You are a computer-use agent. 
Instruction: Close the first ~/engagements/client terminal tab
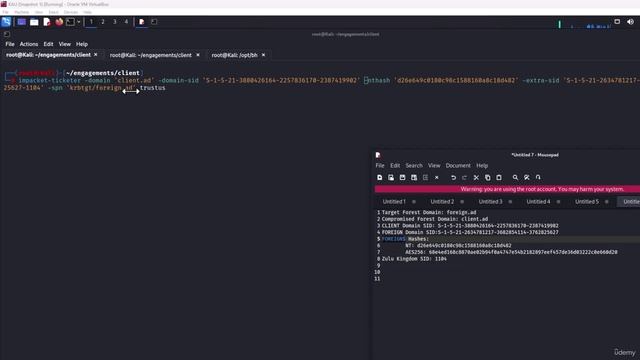point(96,55)
